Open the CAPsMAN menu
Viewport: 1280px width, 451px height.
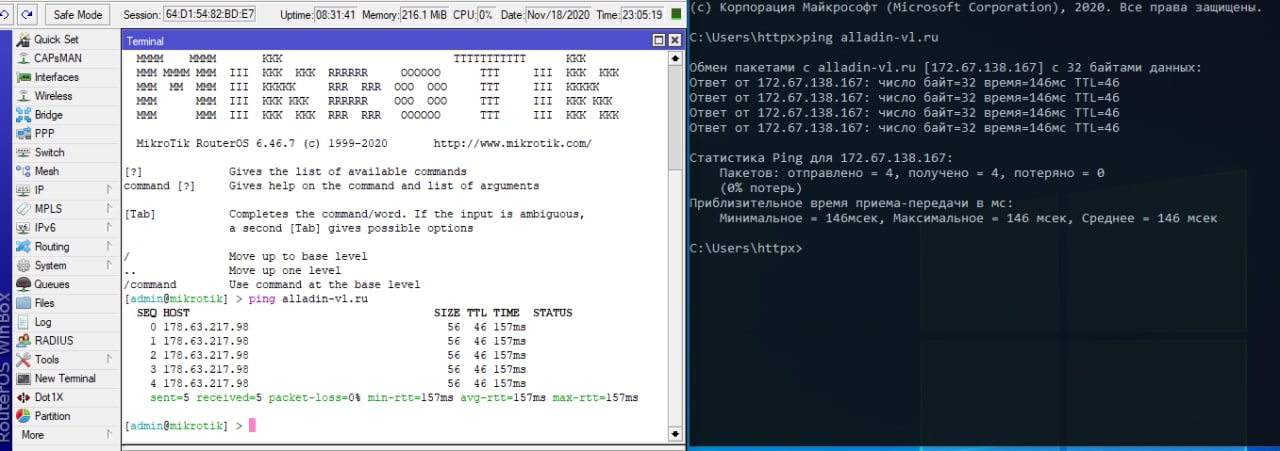pos(66,58)
